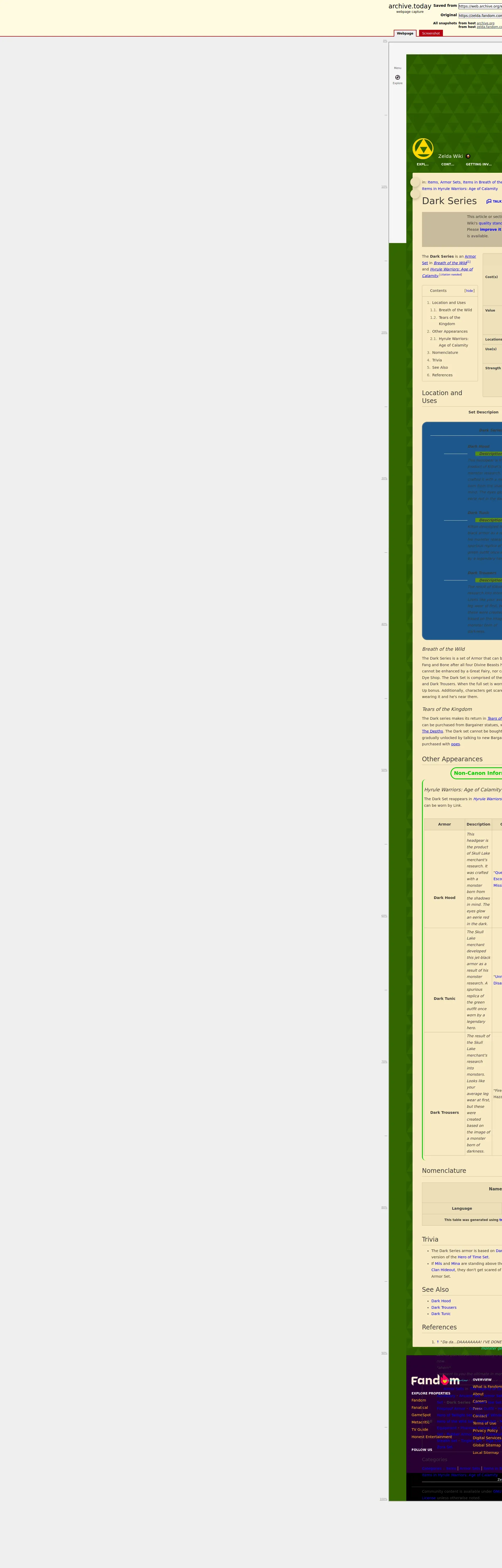Click the reference up-arrow under References

(437, 1342)
